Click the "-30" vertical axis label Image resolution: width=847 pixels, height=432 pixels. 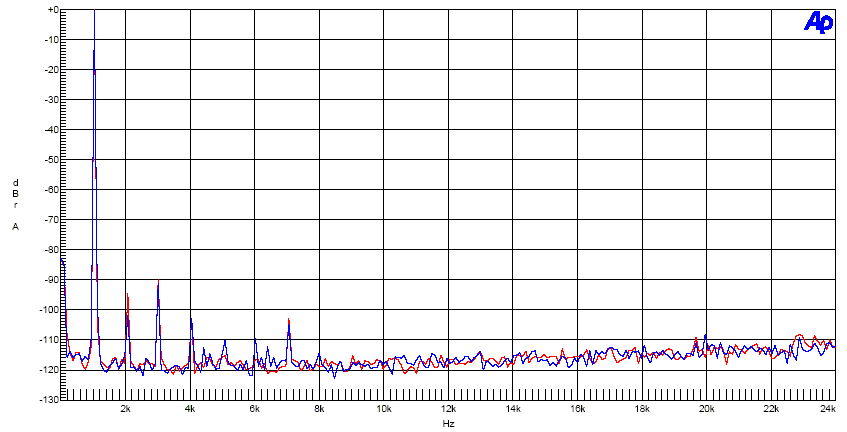pos(52,100)
